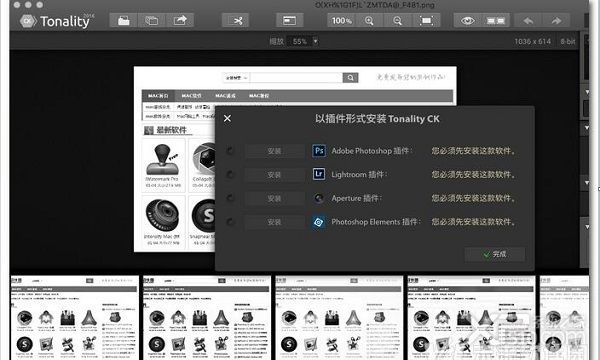Screen dimensions: 600x360
Task: Select the crop tool scissors icon
Action: click(236, 21)
